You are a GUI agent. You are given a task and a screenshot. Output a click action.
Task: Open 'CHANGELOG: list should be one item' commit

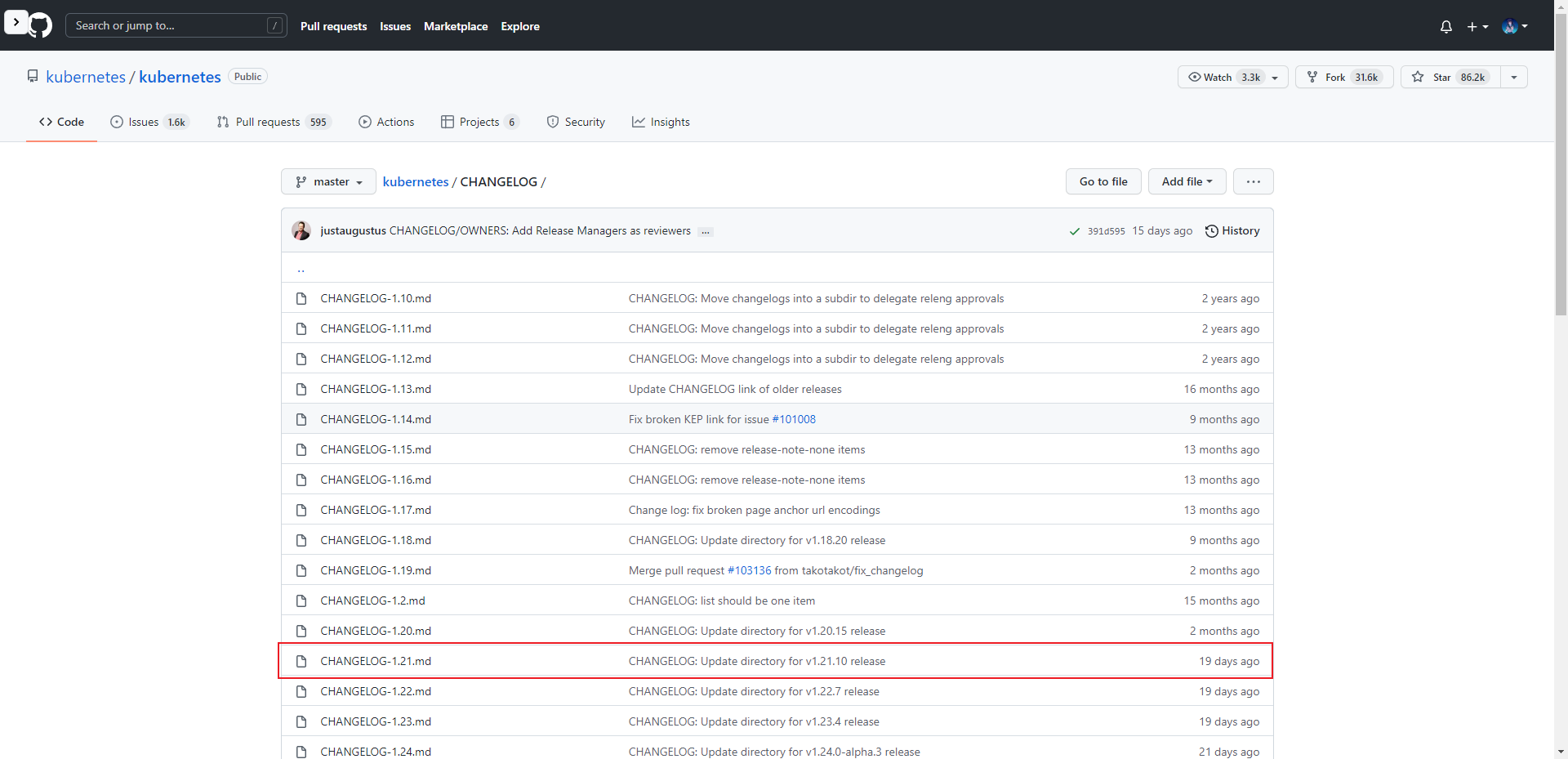[x=722, y=601]
